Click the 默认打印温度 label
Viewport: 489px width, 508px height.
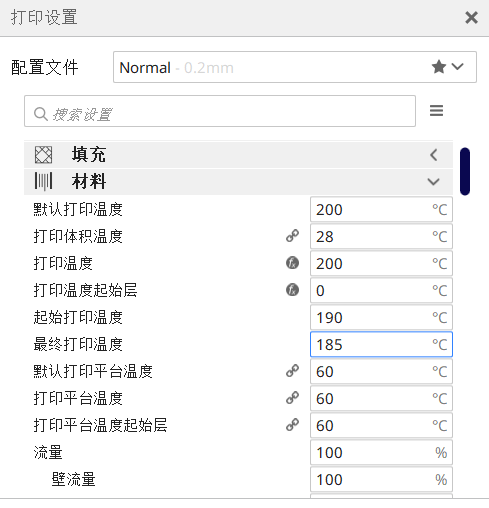[x=78, y=210]
